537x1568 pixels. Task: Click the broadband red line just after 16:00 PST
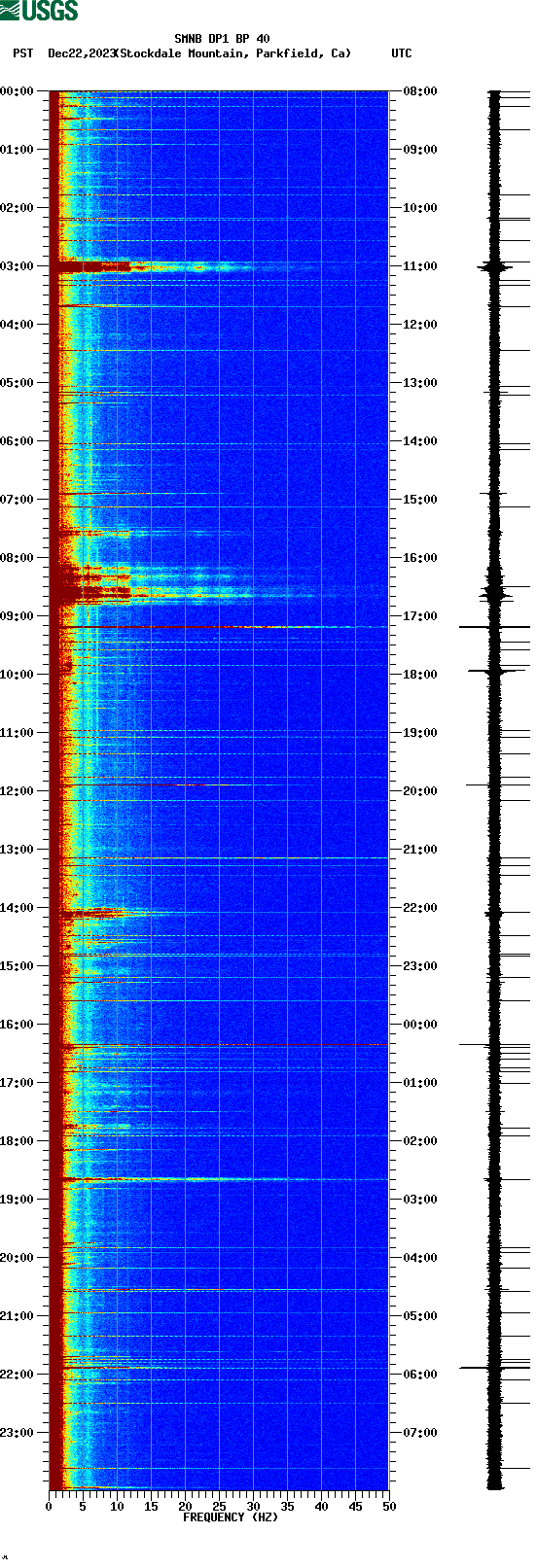219,1045
